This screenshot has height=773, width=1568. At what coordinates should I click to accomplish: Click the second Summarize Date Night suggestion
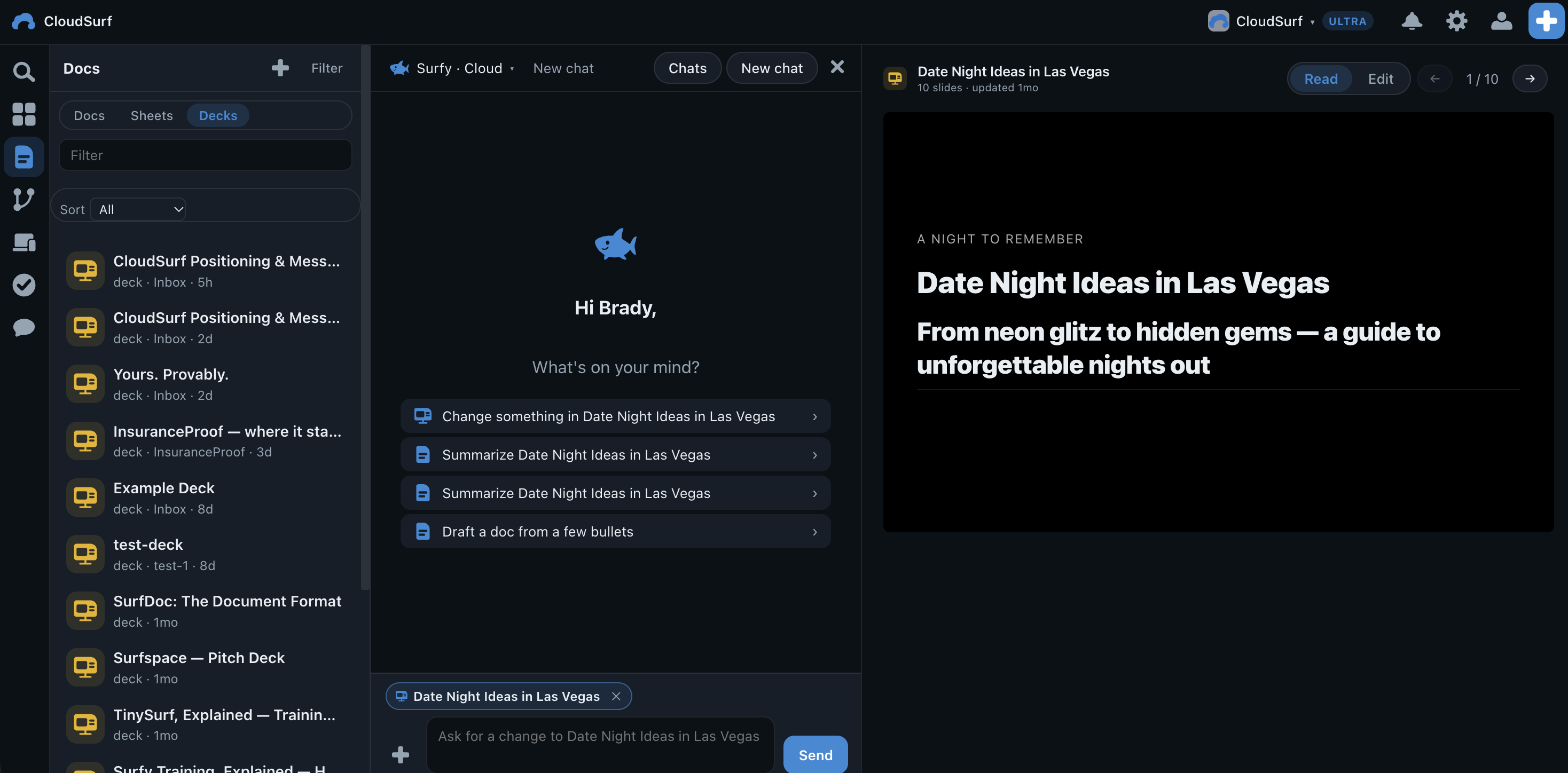click(615, 492)
